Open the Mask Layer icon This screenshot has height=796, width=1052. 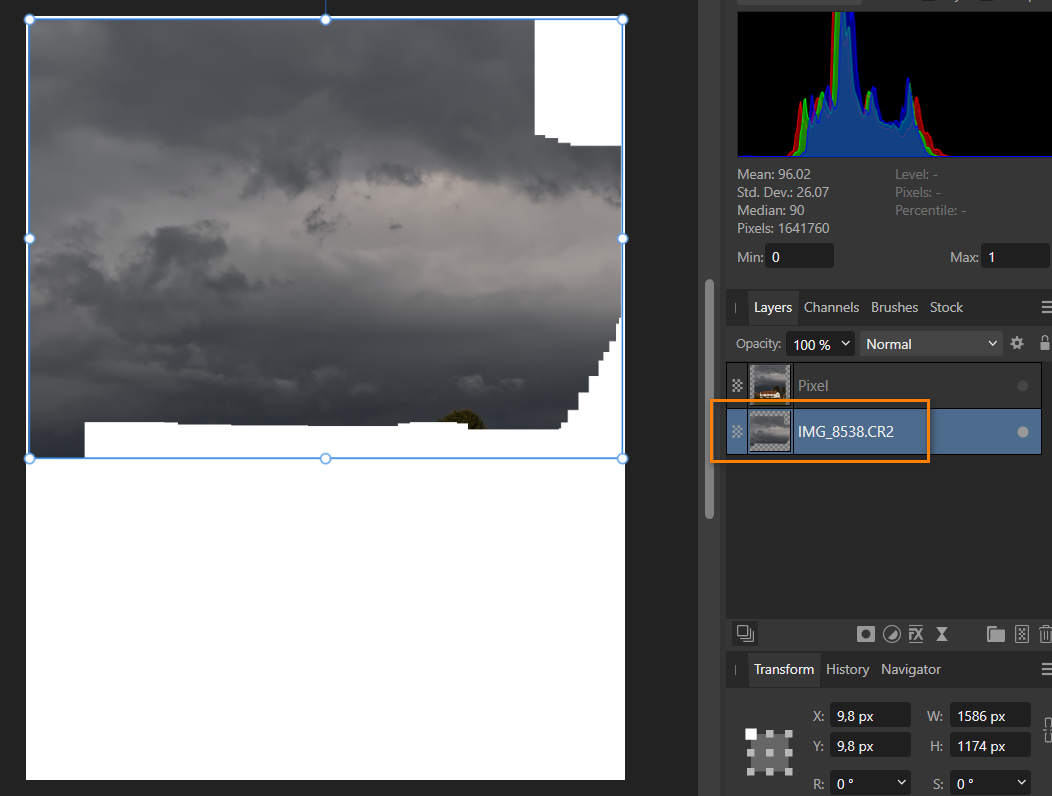(866, 634)
